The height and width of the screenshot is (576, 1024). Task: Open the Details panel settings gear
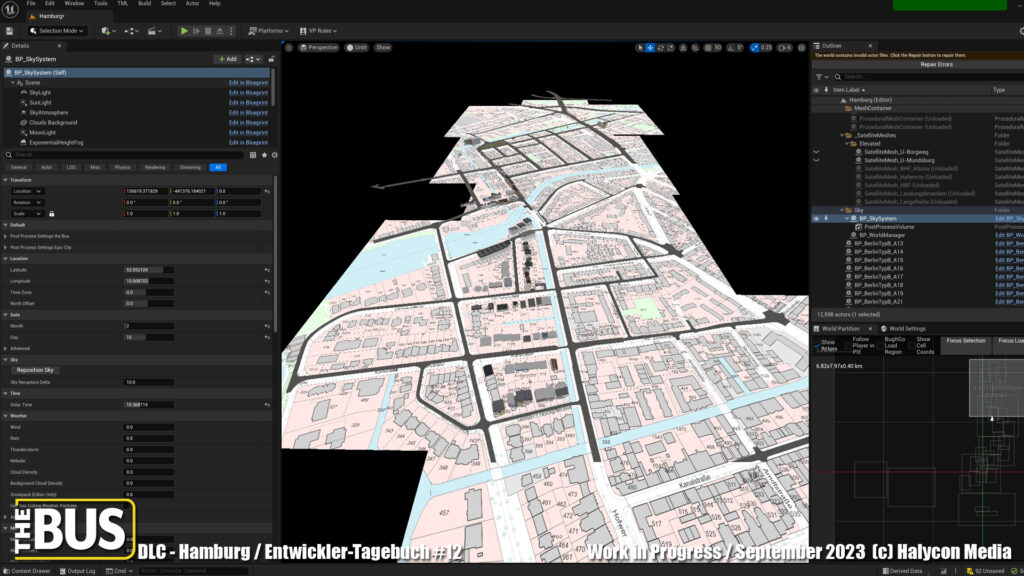[x=274, y=155]
